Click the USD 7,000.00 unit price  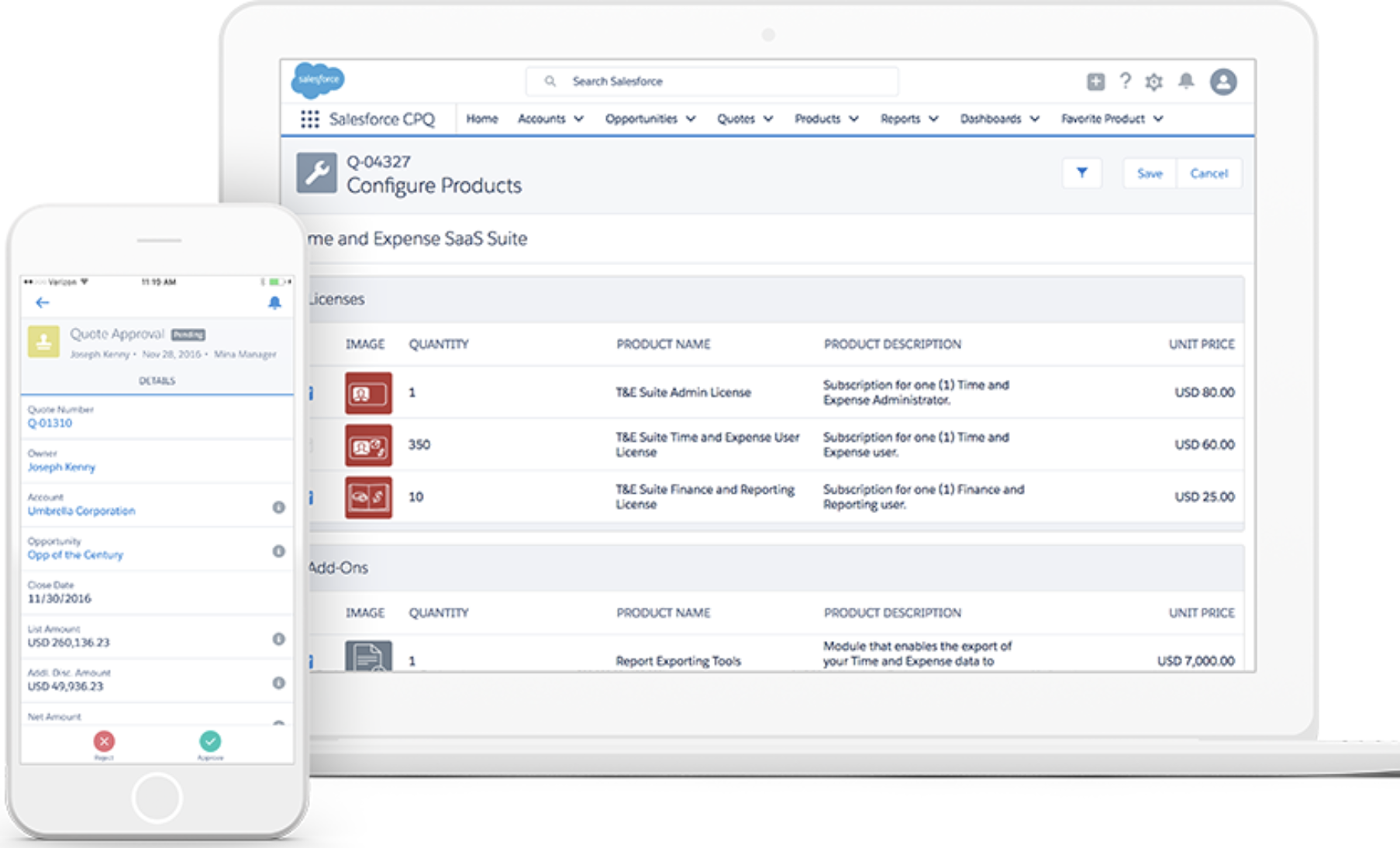(x=1196, y=661)
